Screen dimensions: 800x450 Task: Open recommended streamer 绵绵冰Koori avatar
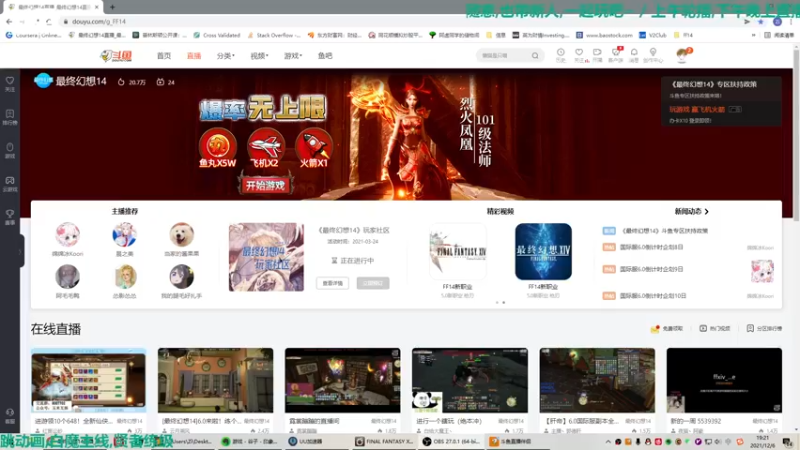67,235
